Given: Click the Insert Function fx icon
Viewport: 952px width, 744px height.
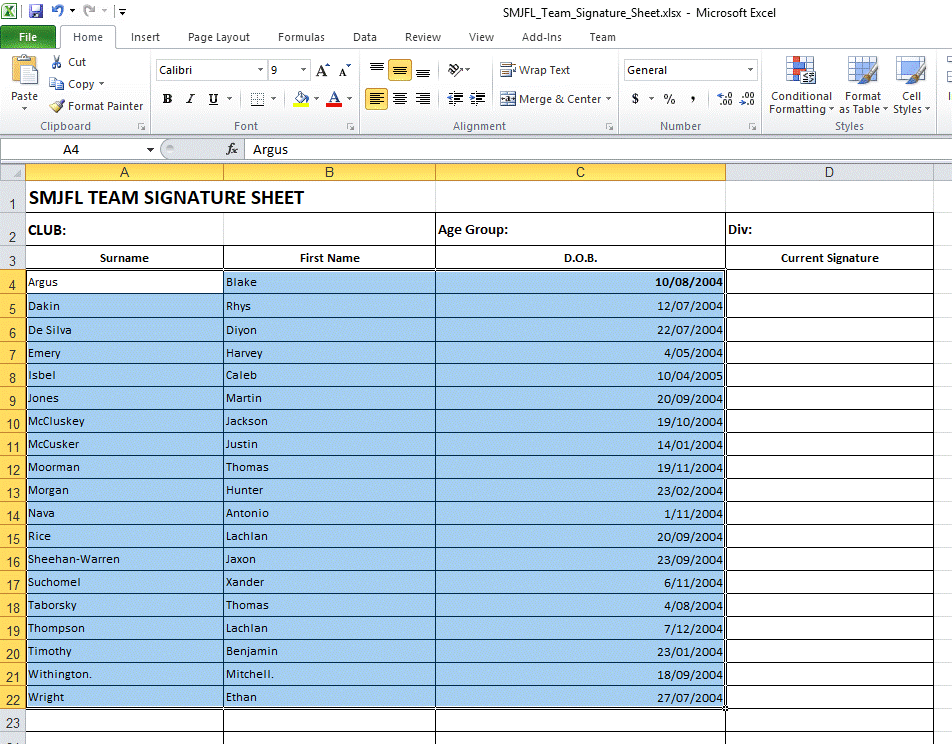Looking at the screenshot, I should (x=232, y=149).
